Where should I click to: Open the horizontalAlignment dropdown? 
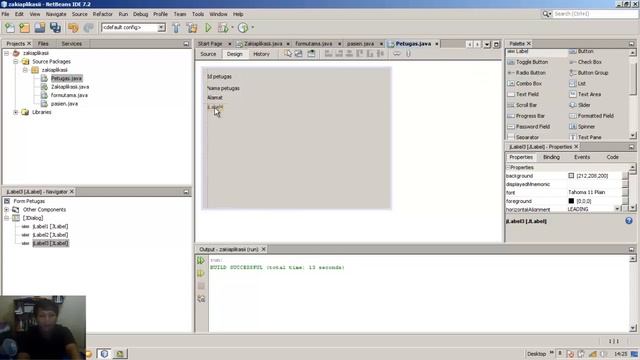[x=617, y=209]
